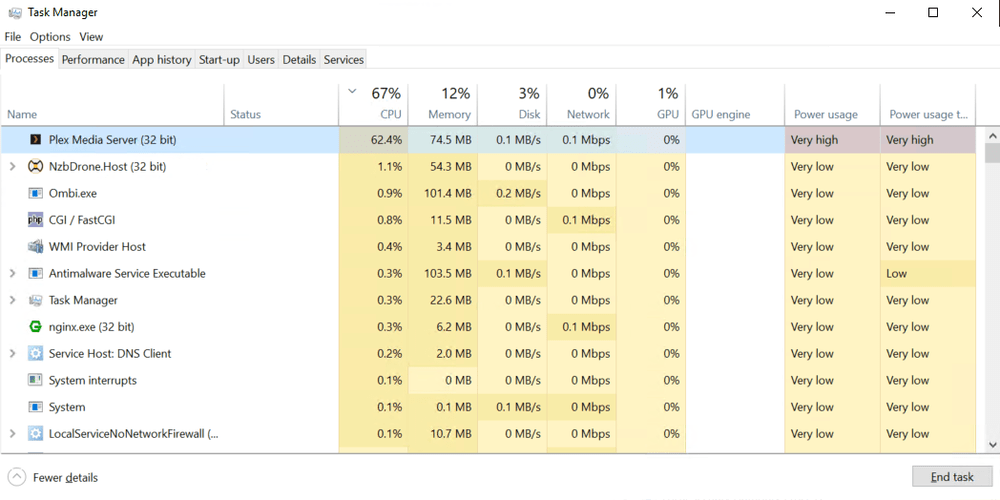Click the Very high power usage for Plex

[x=814, y=140]
